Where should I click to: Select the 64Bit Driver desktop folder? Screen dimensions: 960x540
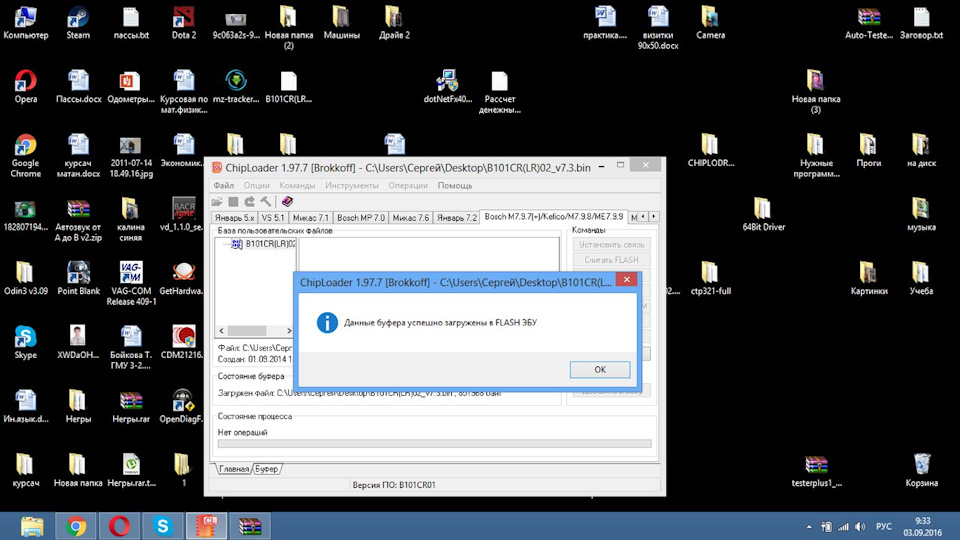click(763, 214)
